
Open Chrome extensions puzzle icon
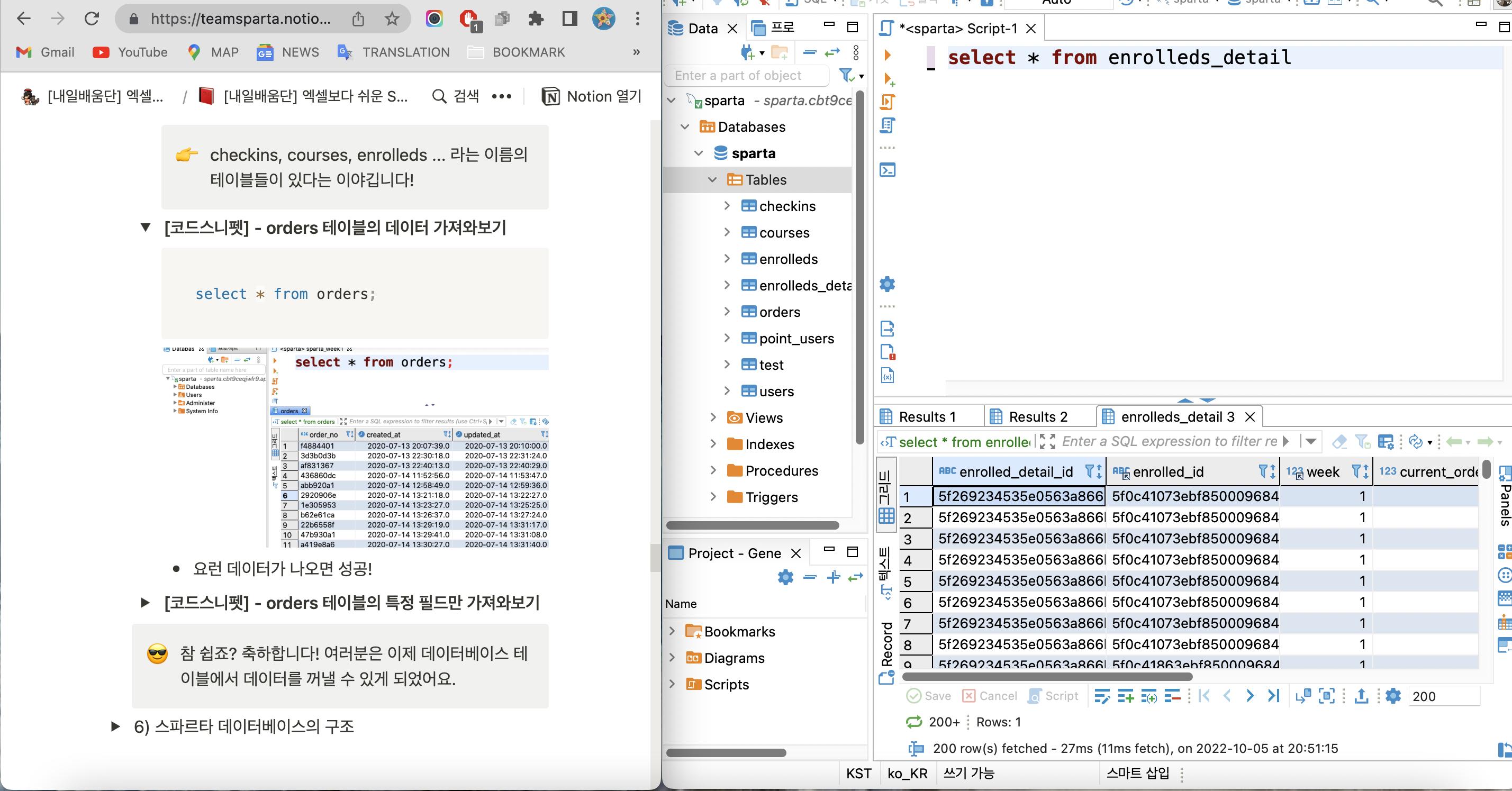535,19
